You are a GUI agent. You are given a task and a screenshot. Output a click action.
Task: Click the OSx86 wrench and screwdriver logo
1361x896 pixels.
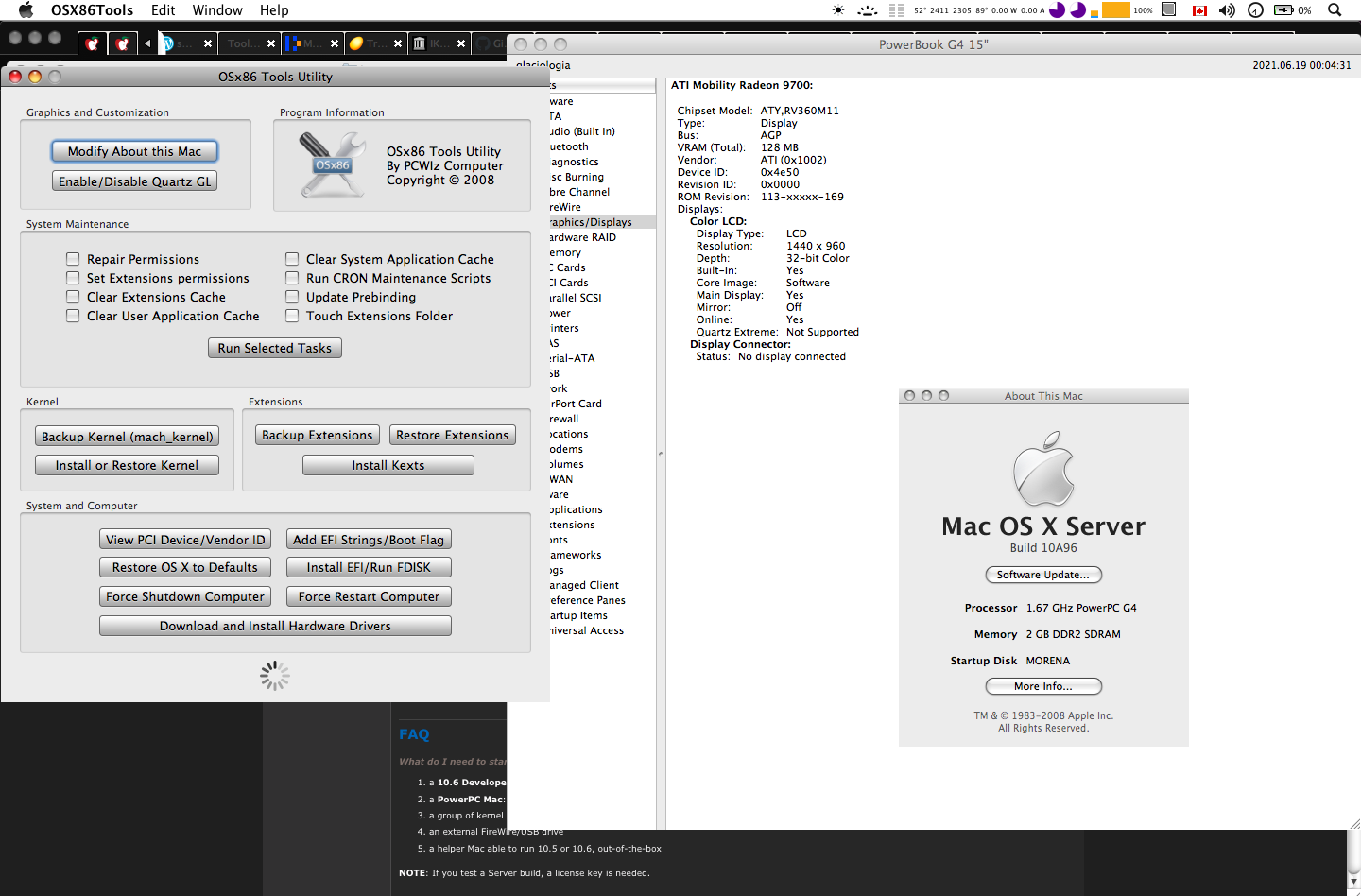click(x=332, y=164)
